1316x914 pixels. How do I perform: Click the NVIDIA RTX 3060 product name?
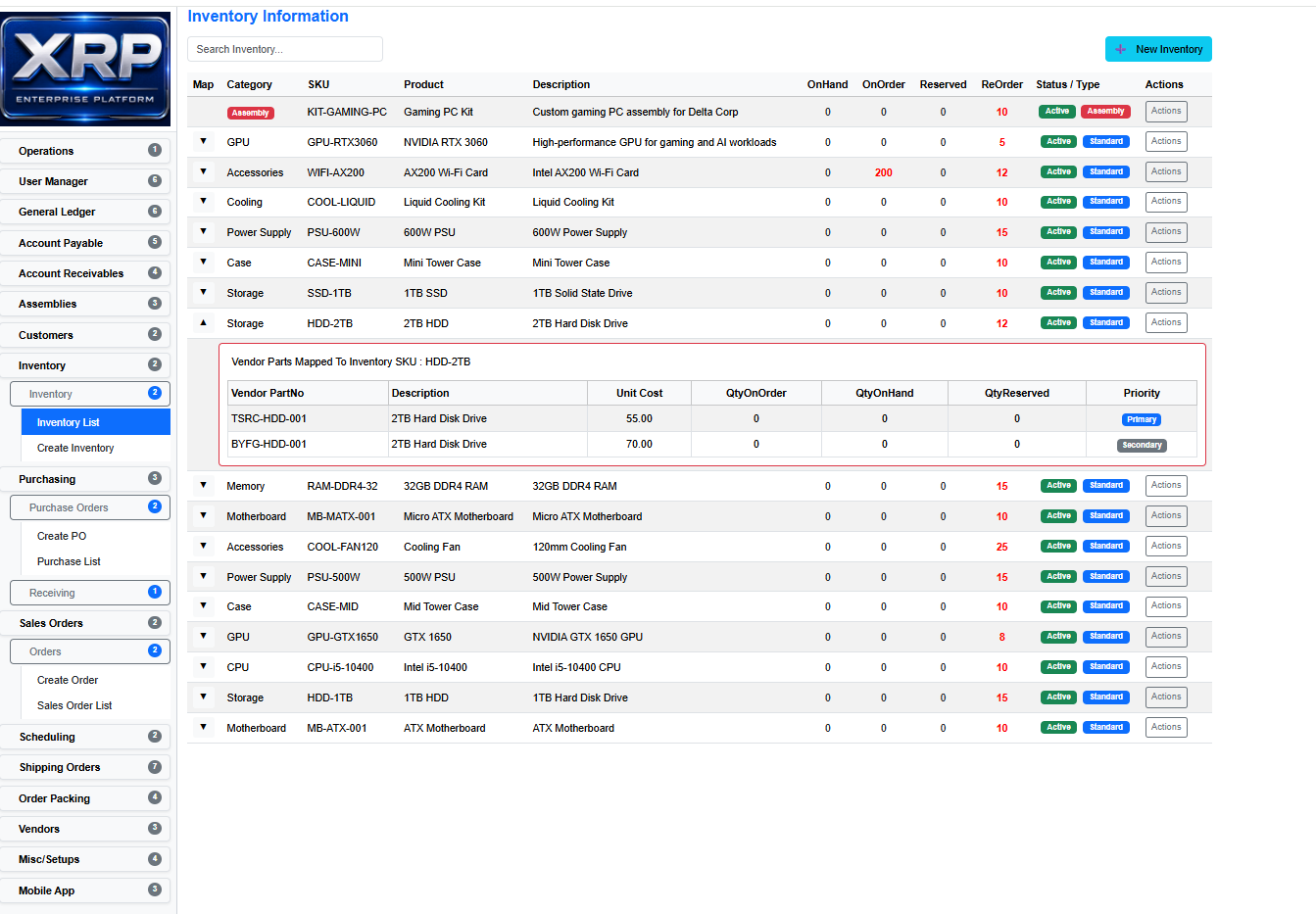(446, 142)
